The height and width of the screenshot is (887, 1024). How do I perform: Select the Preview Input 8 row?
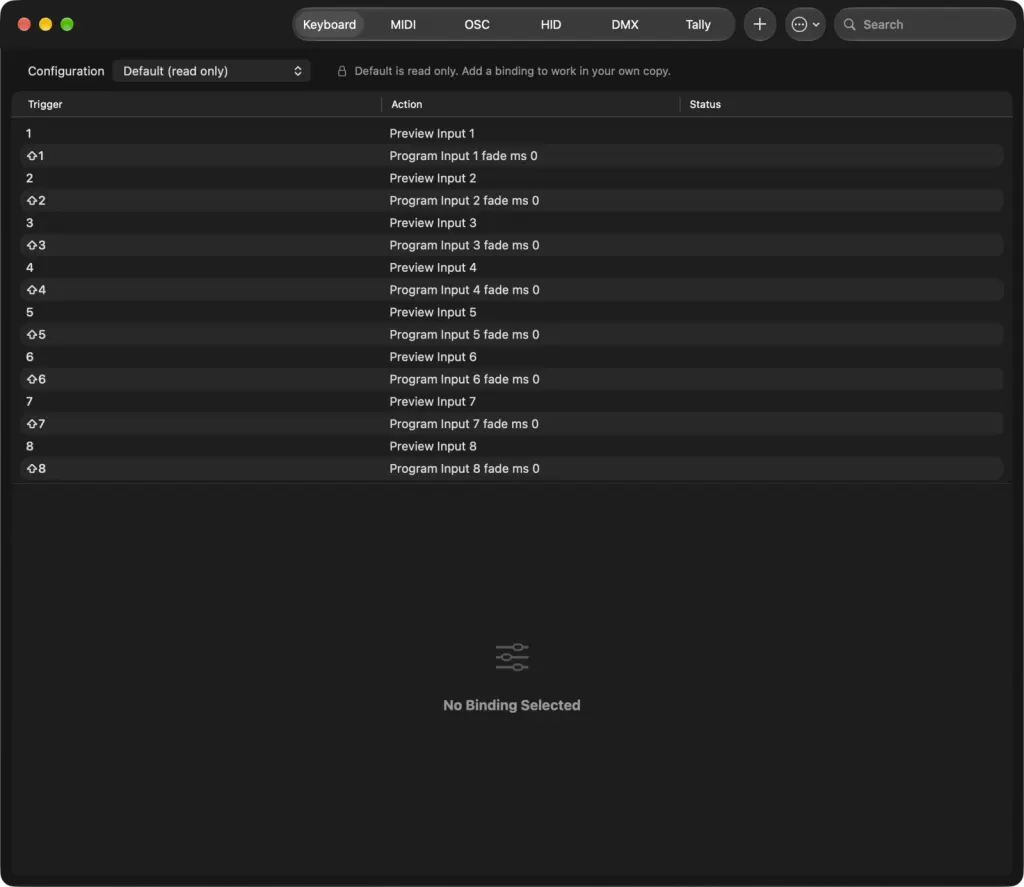pyautogui.click(x=511, y=446)
